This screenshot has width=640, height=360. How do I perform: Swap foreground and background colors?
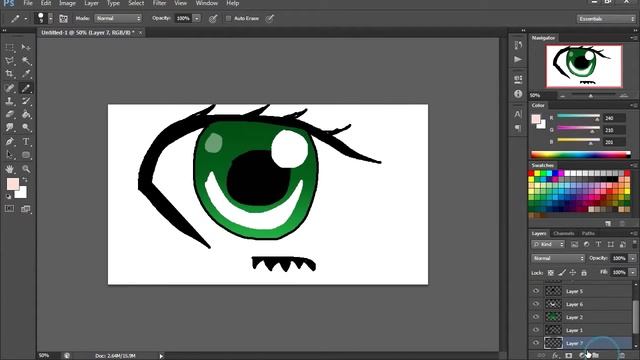point(25,180)
